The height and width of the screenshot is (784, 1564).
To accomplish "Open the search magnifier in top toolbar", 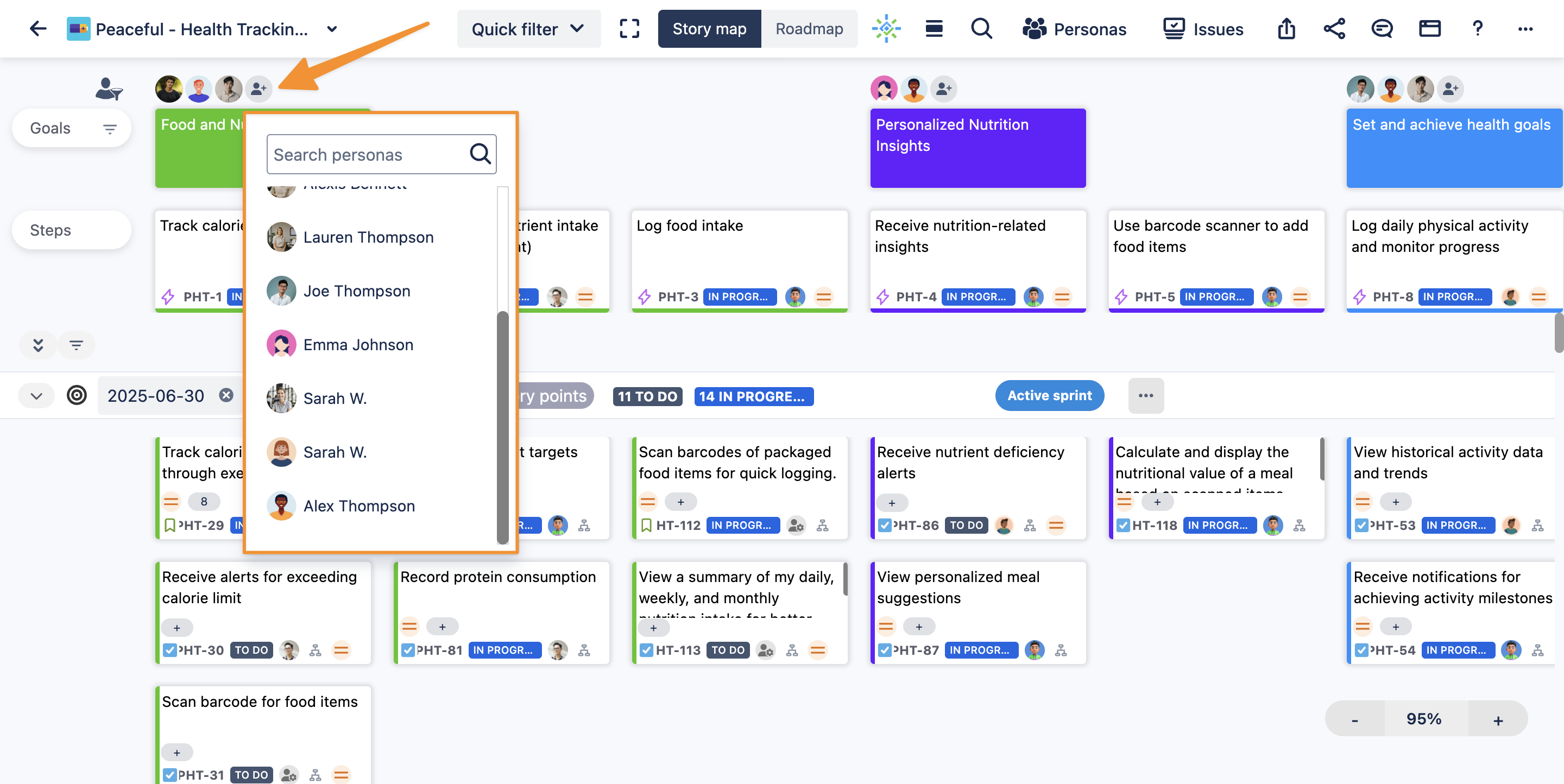I will click(x=981, y=29).
